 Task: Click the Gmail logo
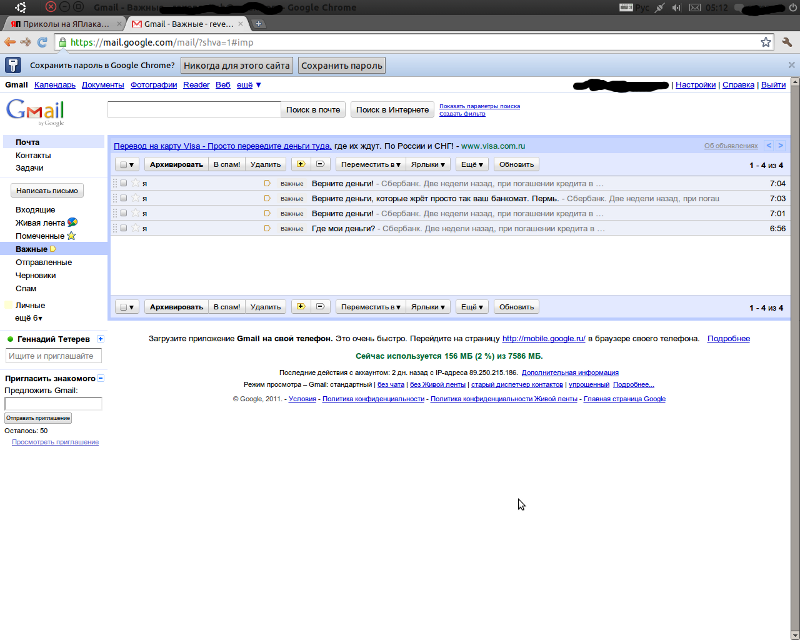point(35,112)
